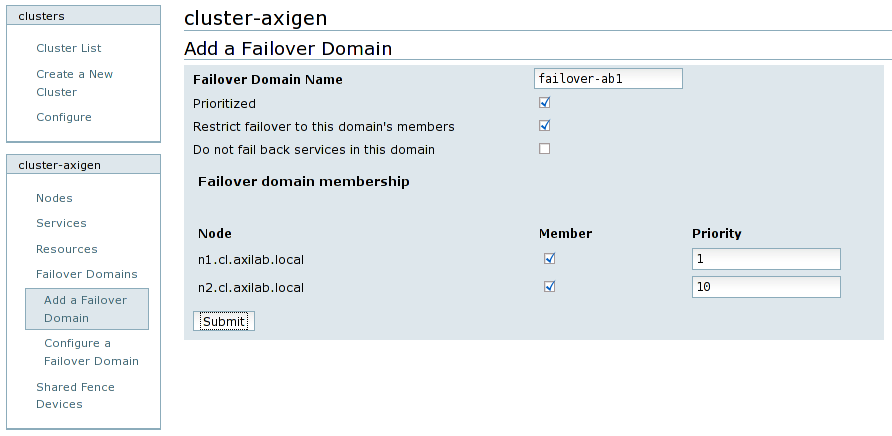Enable Do not fail back services checkbox

point(545,149)
